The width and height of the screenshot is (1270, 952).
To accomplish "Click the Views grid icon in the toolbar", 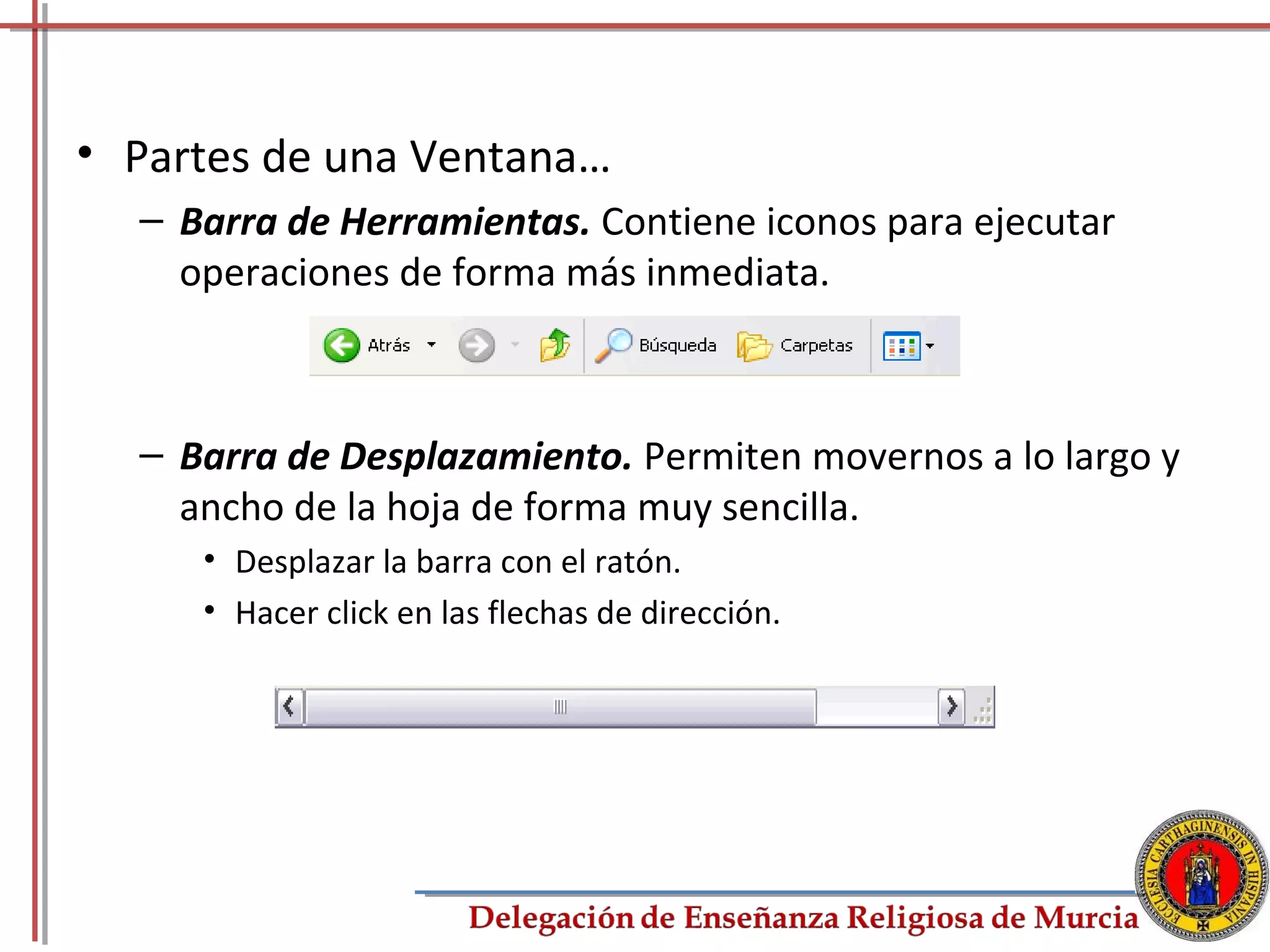I will click(902, 346).
